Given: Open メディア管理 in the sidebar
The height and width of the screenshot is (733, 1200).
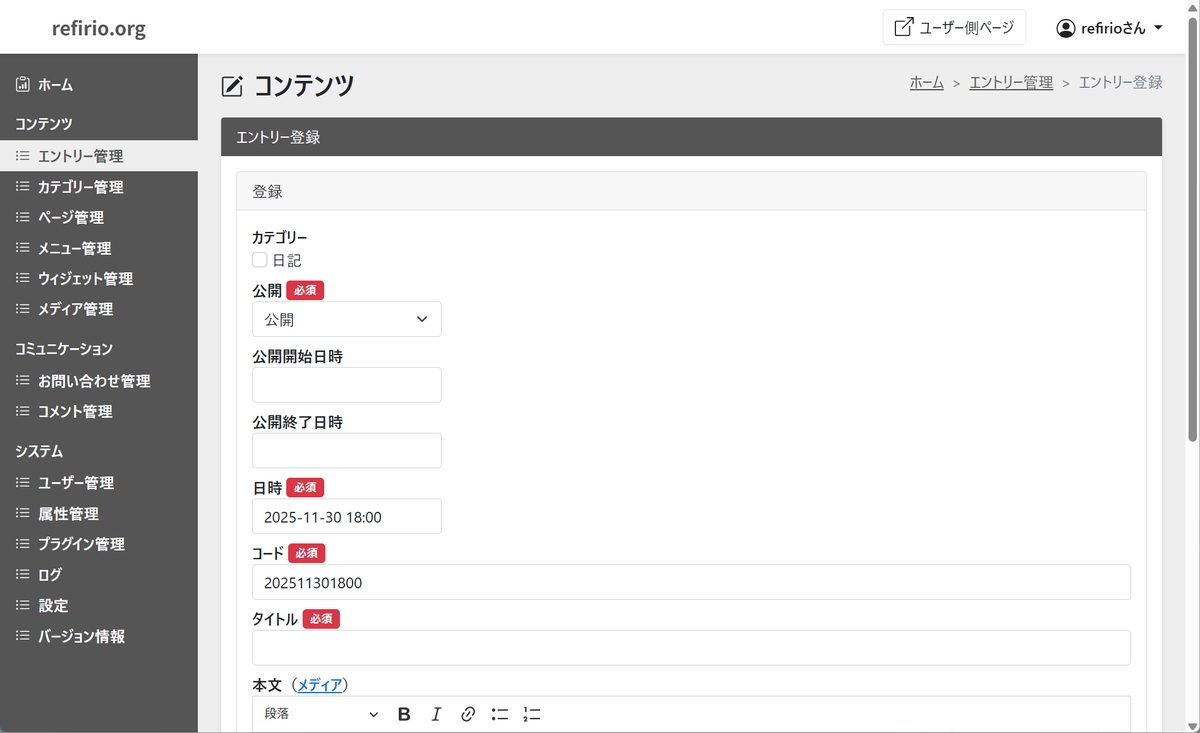Looking at the screenshot, I should click(x=99, y=309).
